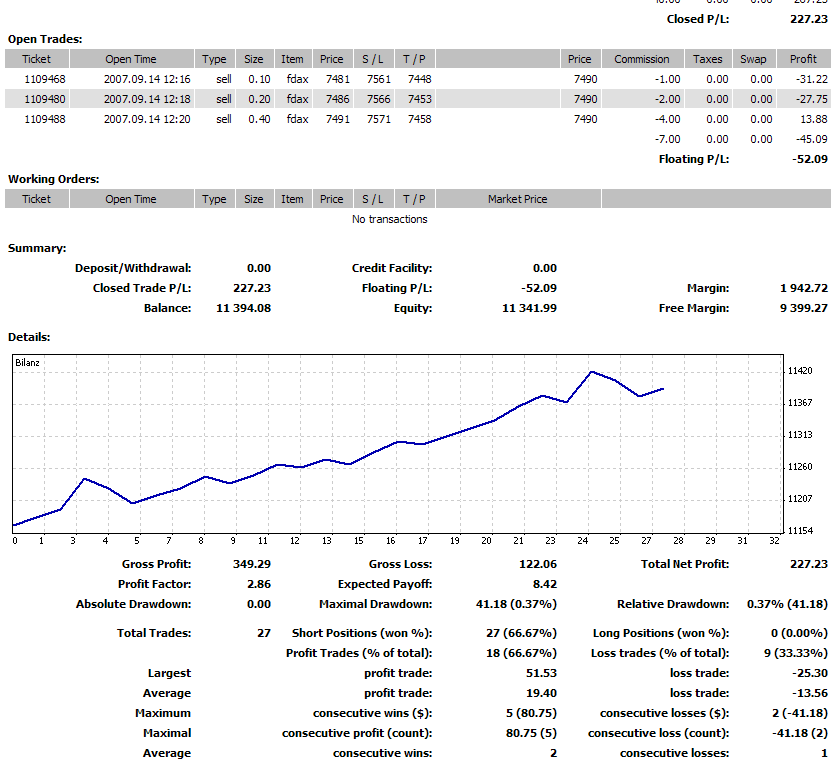Viewport: 838px width, 764px height.
Task: Click the Profit column header
Action: pyautogui.click(x=803, y=59)
